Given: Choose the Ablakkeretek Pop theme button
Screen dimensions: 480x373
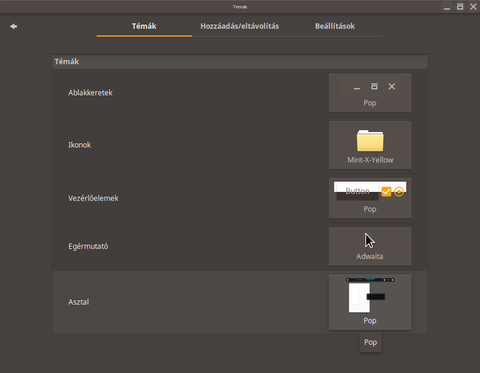Looking at the screenshot, I should tap(370, 93).
